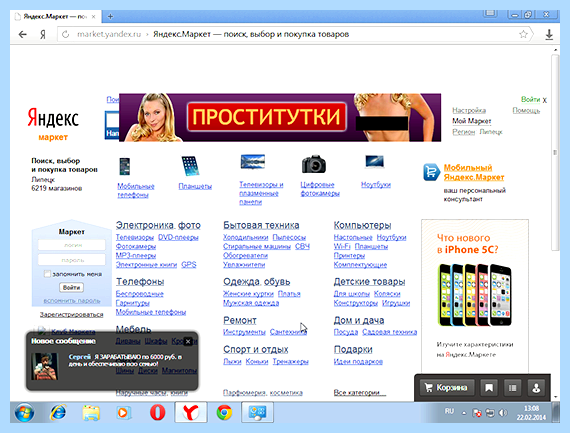The width and height of the screenshot is (570, 433).
Task: Open the Телефоны category heading
Action: pos(140,282)
